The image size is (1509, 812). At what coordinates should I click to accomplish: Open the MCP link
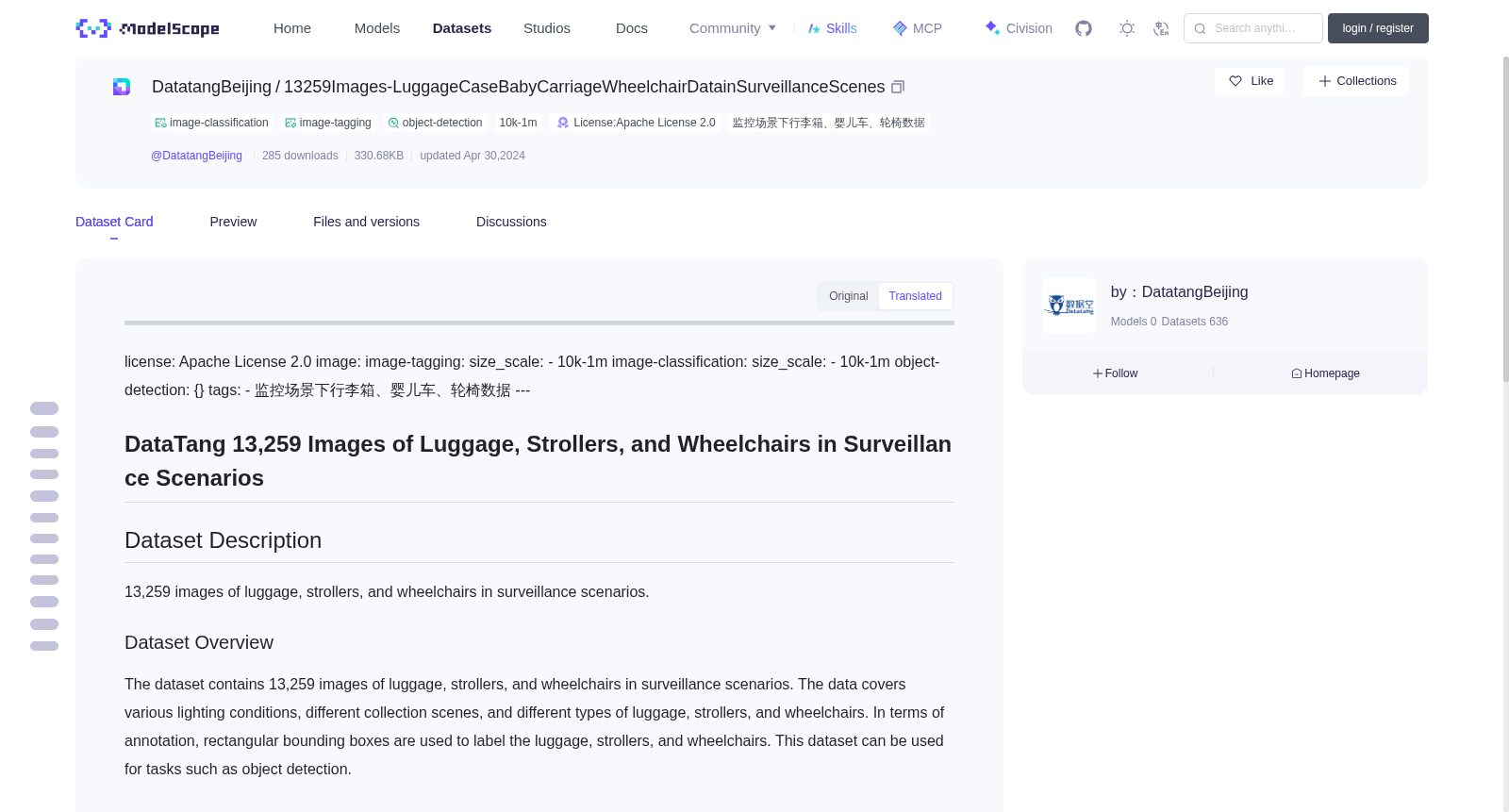917,28
